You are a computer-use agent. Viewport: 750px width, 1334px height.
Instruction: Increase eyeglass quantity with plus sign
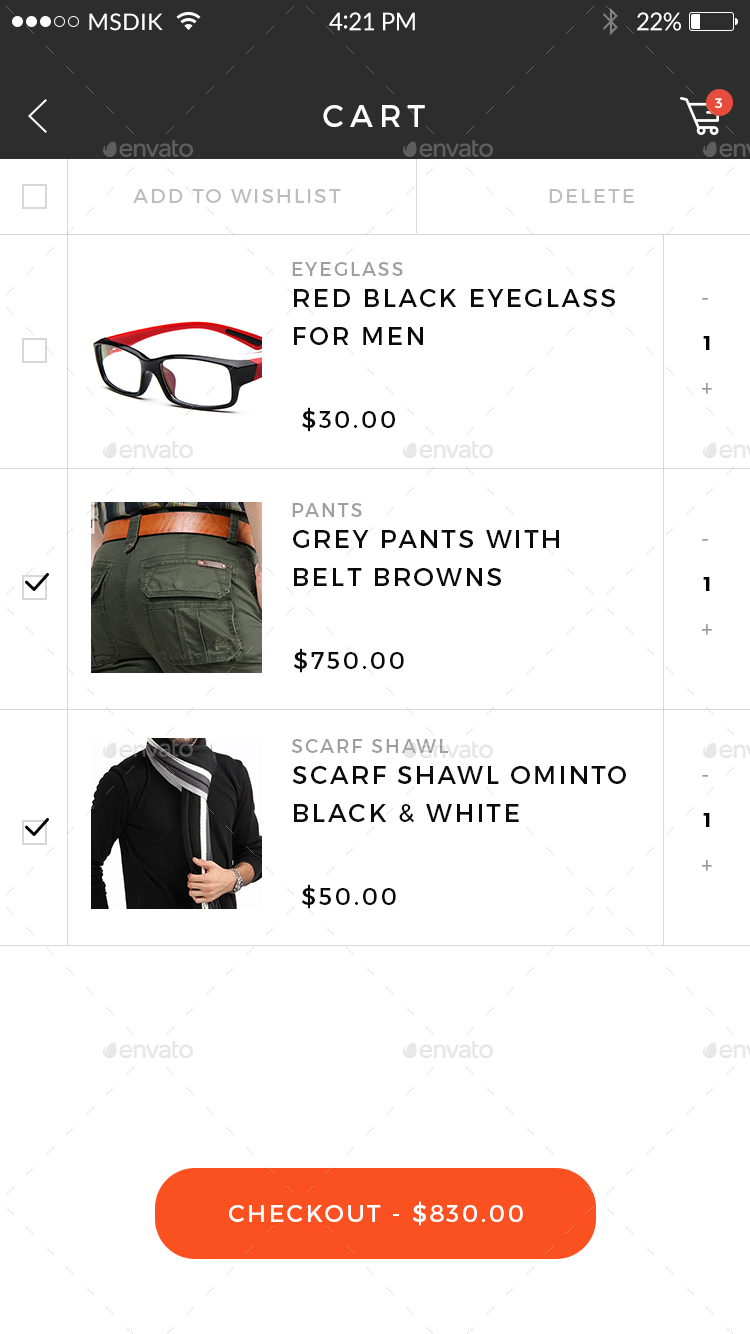tap(706, 388)
